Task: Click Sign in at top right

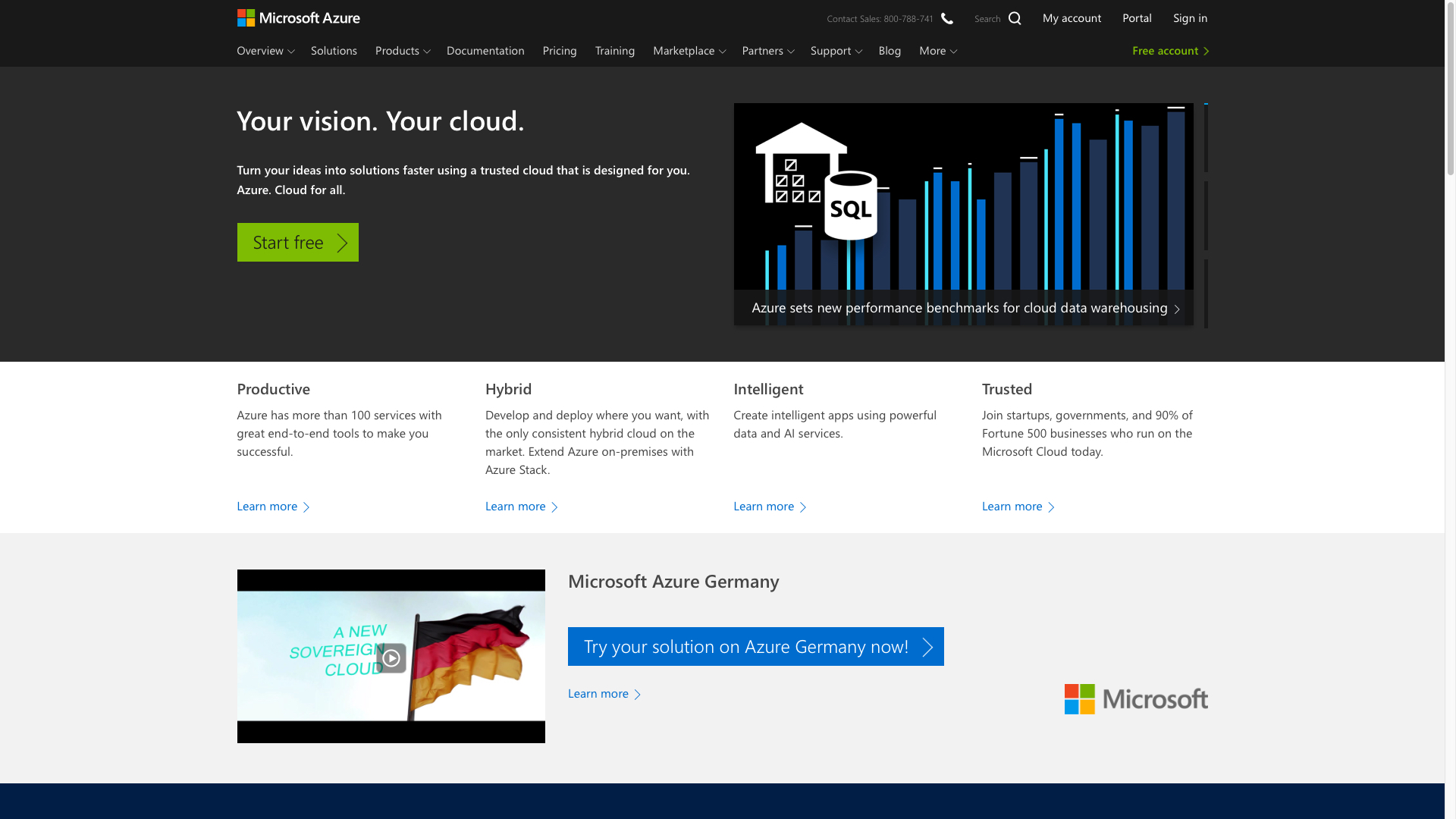Action: (x=1190, y=18)
